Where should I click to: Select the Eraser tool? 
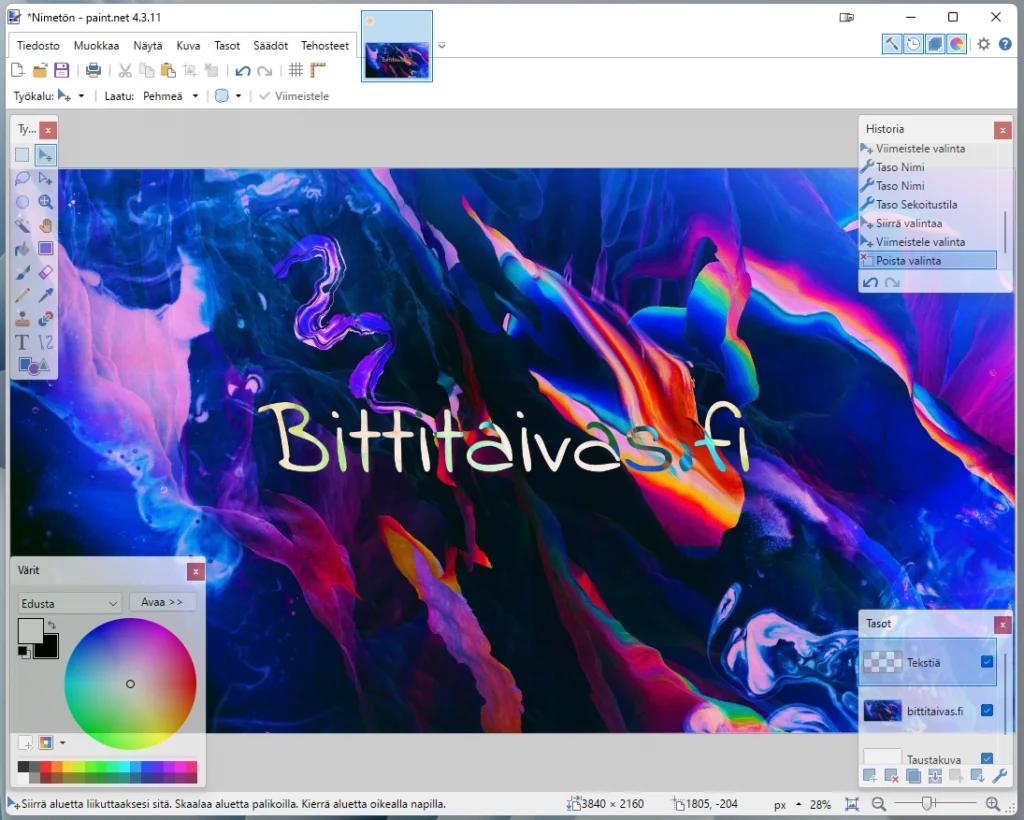46,272
